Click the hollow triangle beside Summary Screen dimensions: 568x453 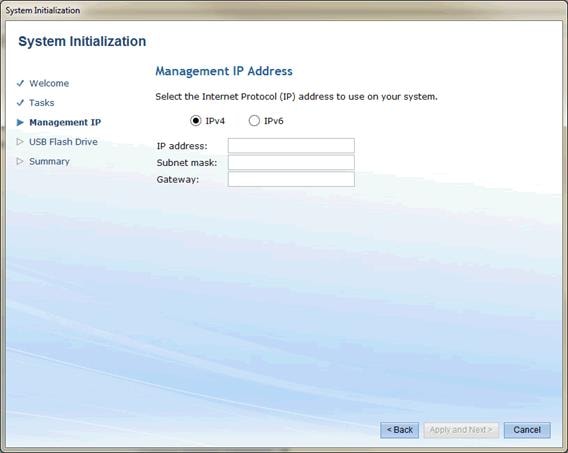(20, 162)
